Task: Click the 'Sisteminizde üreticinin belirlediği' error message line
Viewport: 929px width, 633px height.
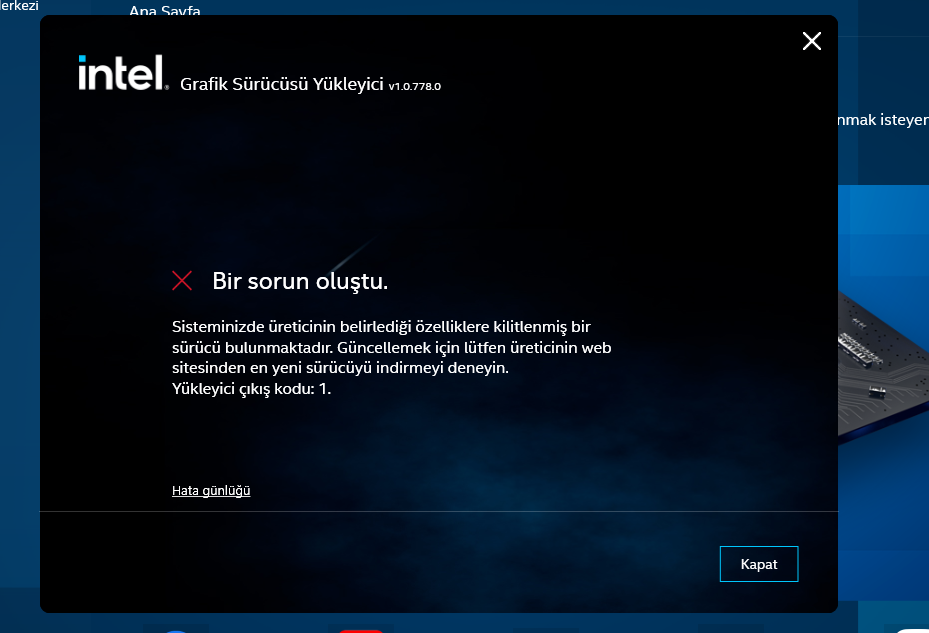Action: point(381,327)
